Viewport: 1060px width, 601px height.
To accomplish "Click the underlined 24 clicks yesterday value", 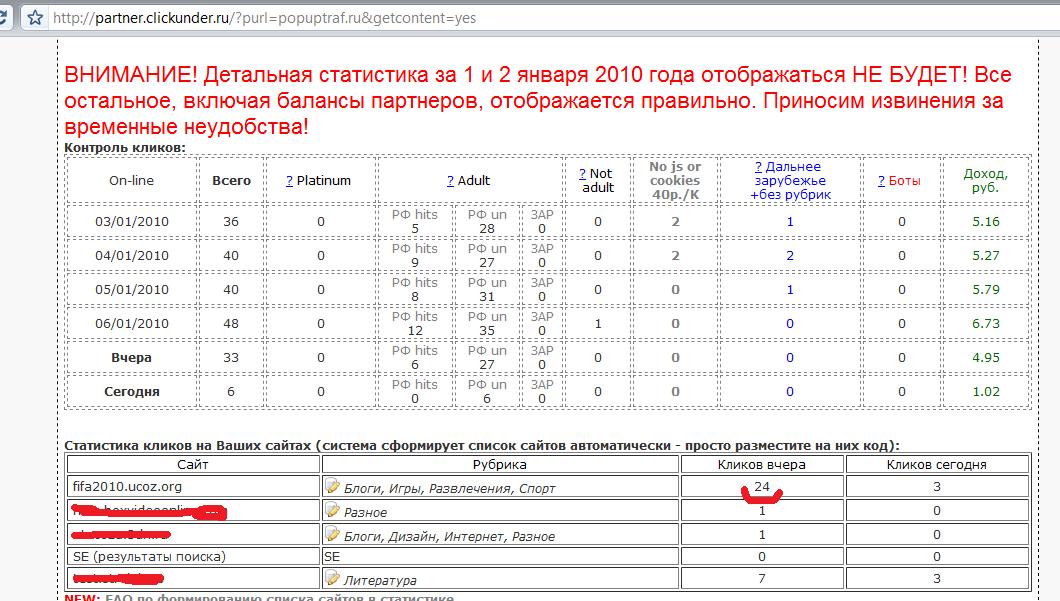I will point(762,487).
